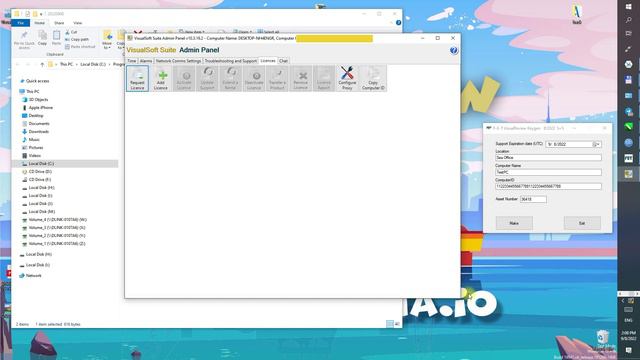Click the Explorer help icon under the window controls

(x=398, y=23)
